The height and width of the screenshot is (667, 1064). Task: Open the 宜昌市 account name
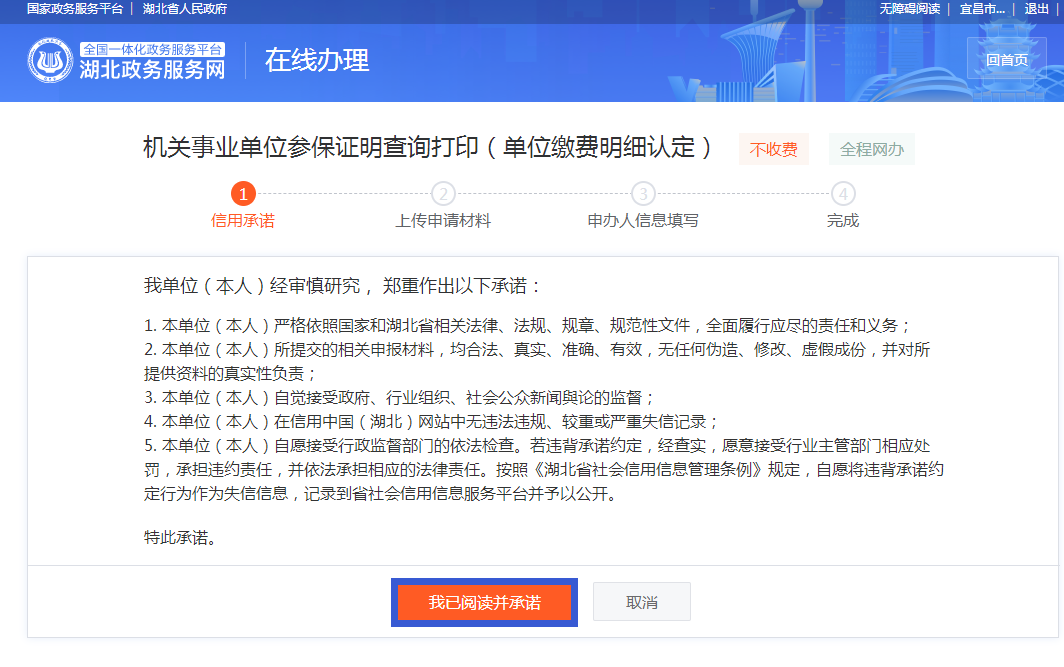982,9
